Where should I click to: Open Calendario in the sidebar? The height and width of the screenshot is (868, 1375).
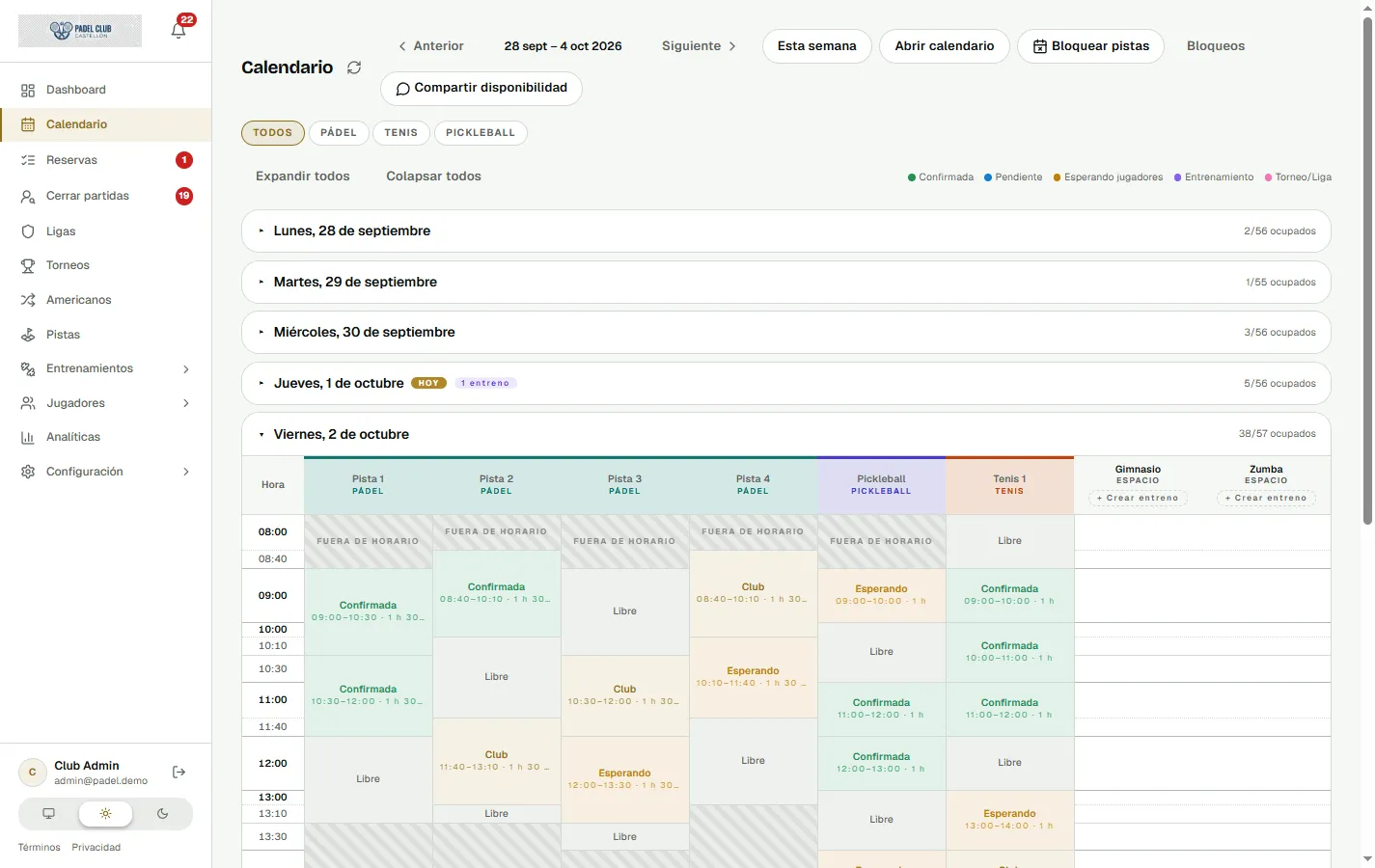(x=106, y=124)
